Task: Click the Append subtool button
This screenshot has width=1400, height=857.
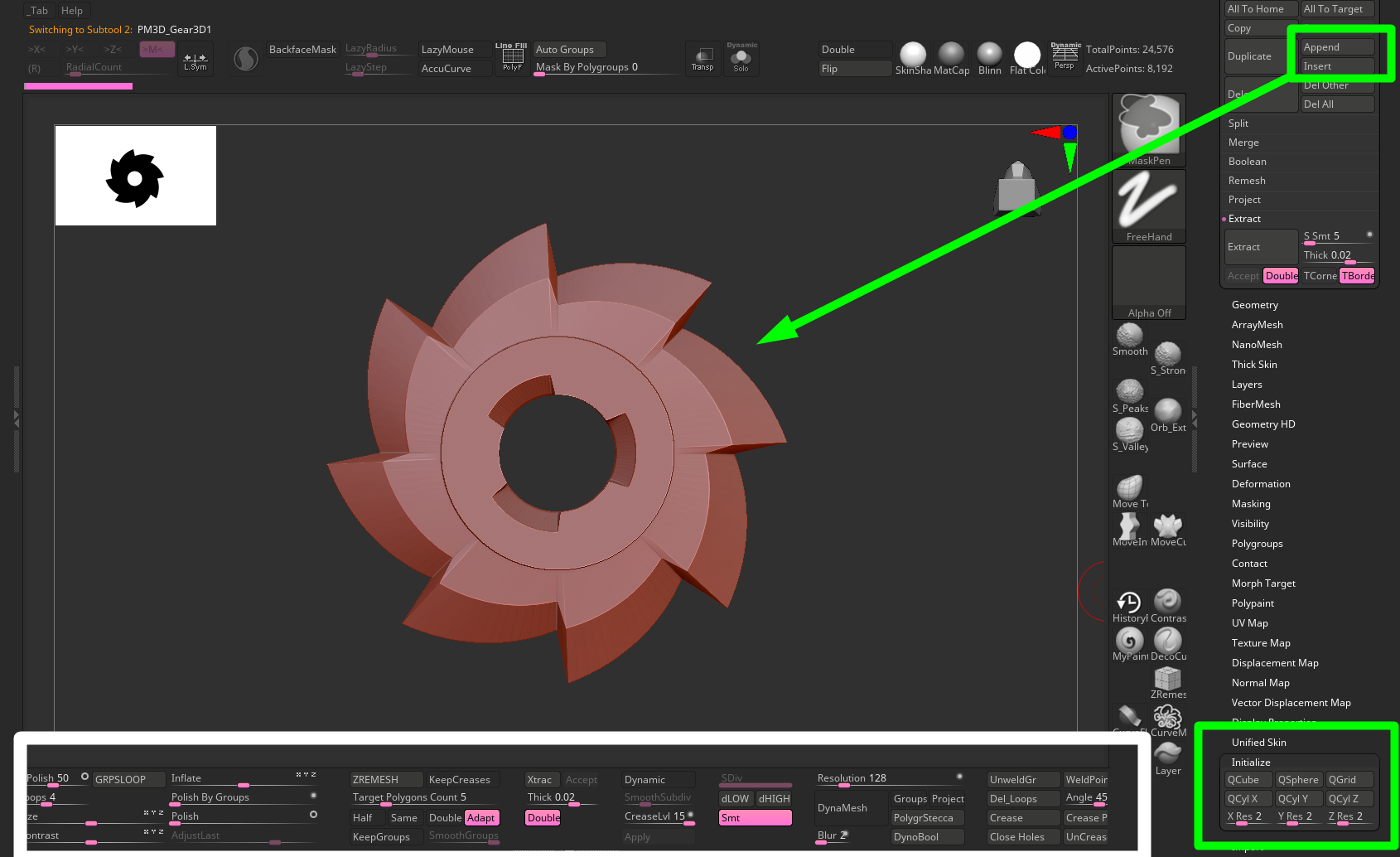Action: click(1337, 47)
